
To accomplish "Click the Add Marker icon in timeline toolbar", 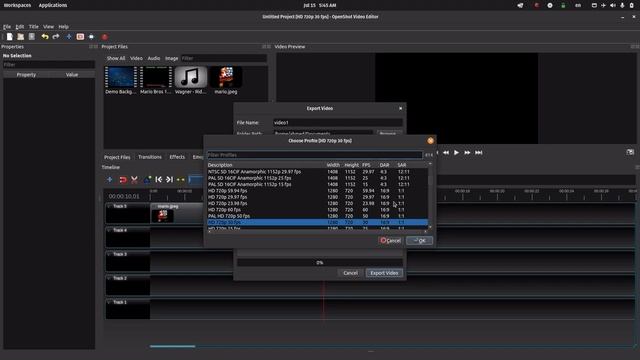I will tap(147, 180).
